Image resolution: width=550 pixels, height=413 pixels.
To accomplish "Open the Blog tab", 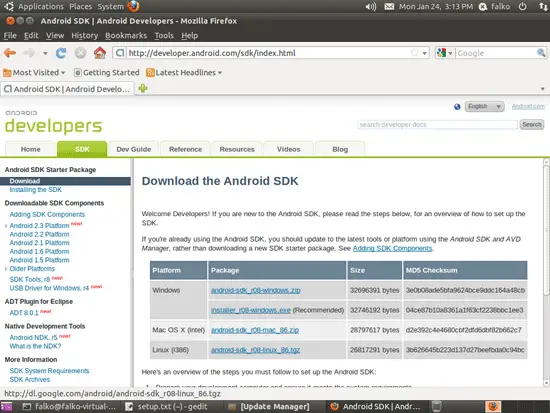I will pos(340,149).
